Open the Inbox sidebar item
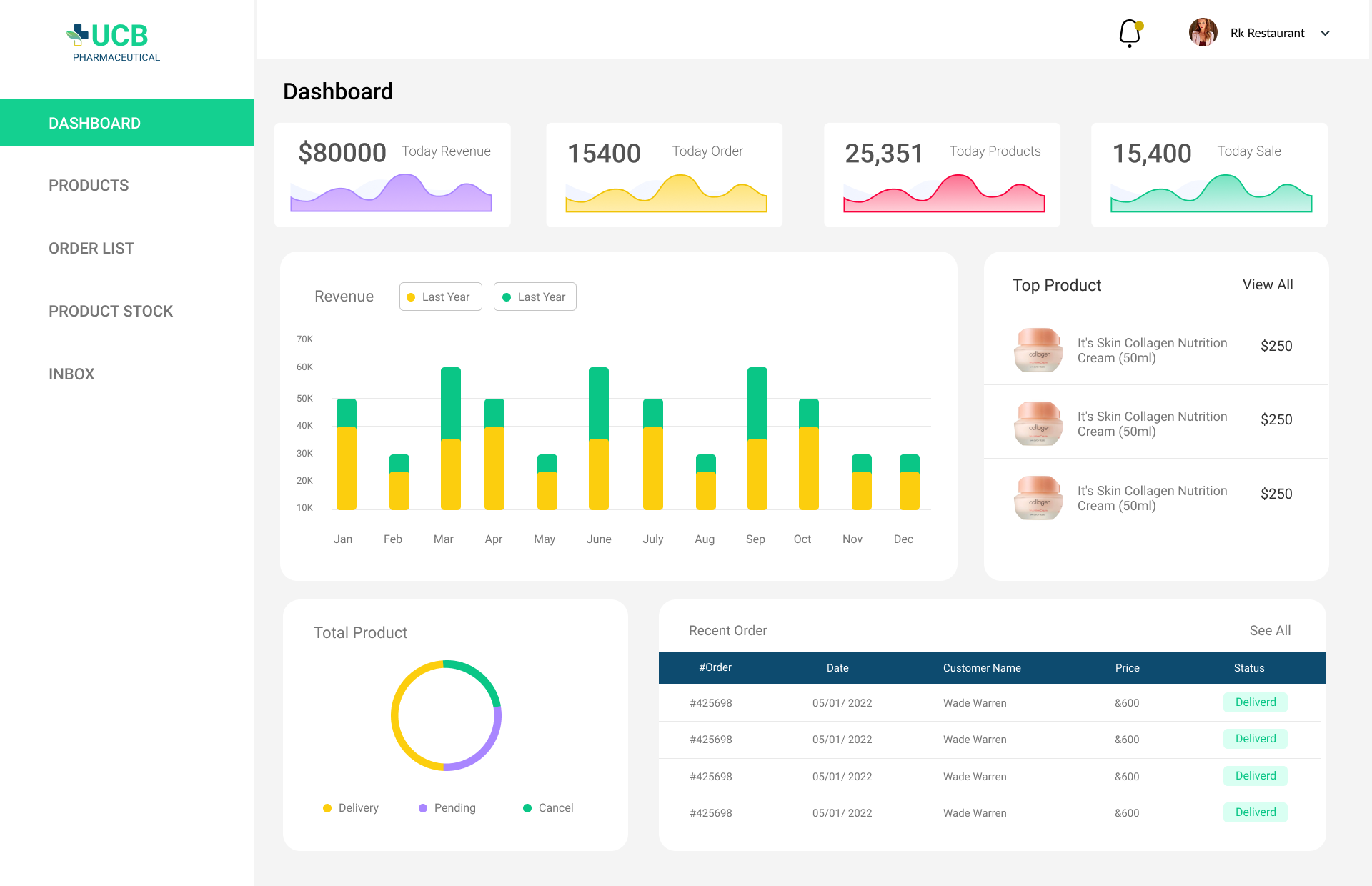The height and width of the screenshot is (886, 1372). click(x=71, y=374)
